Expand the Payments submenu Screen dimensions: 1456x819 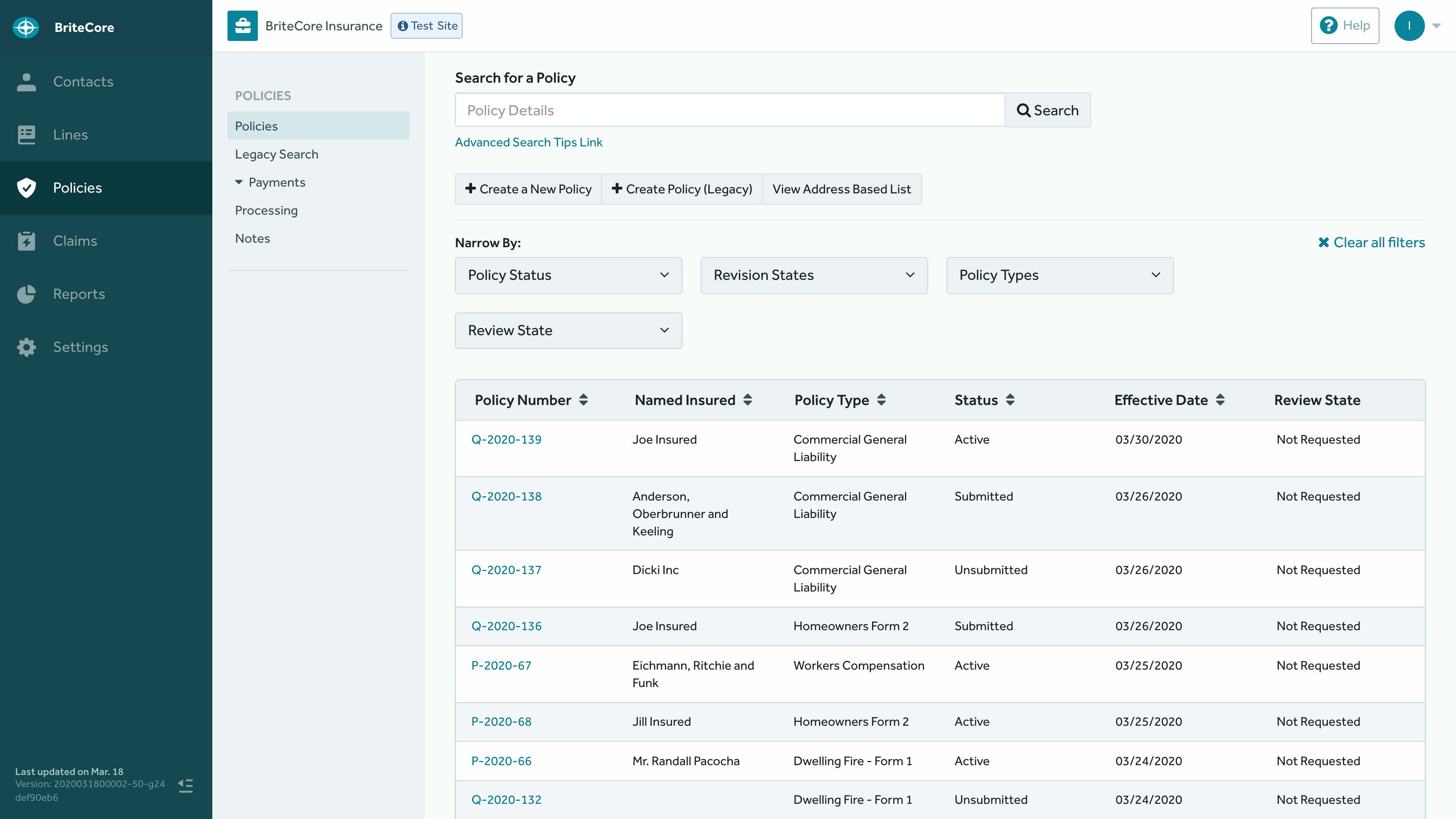[270, 182]
